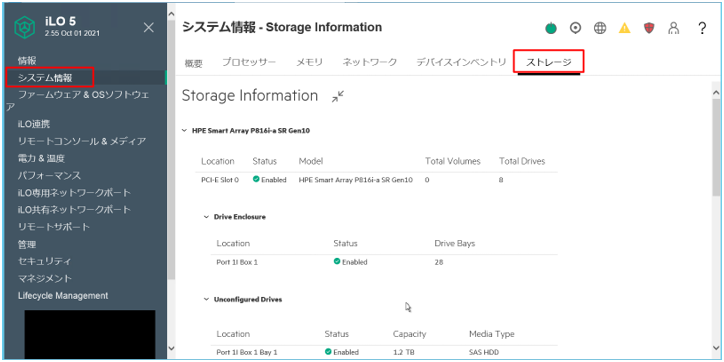Open help with the question mark icon

click(702, 29)
